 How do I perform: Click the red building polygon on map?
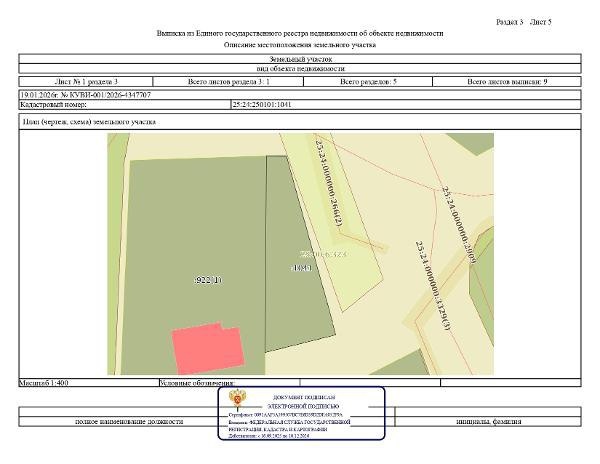click(x=208, y=348)
